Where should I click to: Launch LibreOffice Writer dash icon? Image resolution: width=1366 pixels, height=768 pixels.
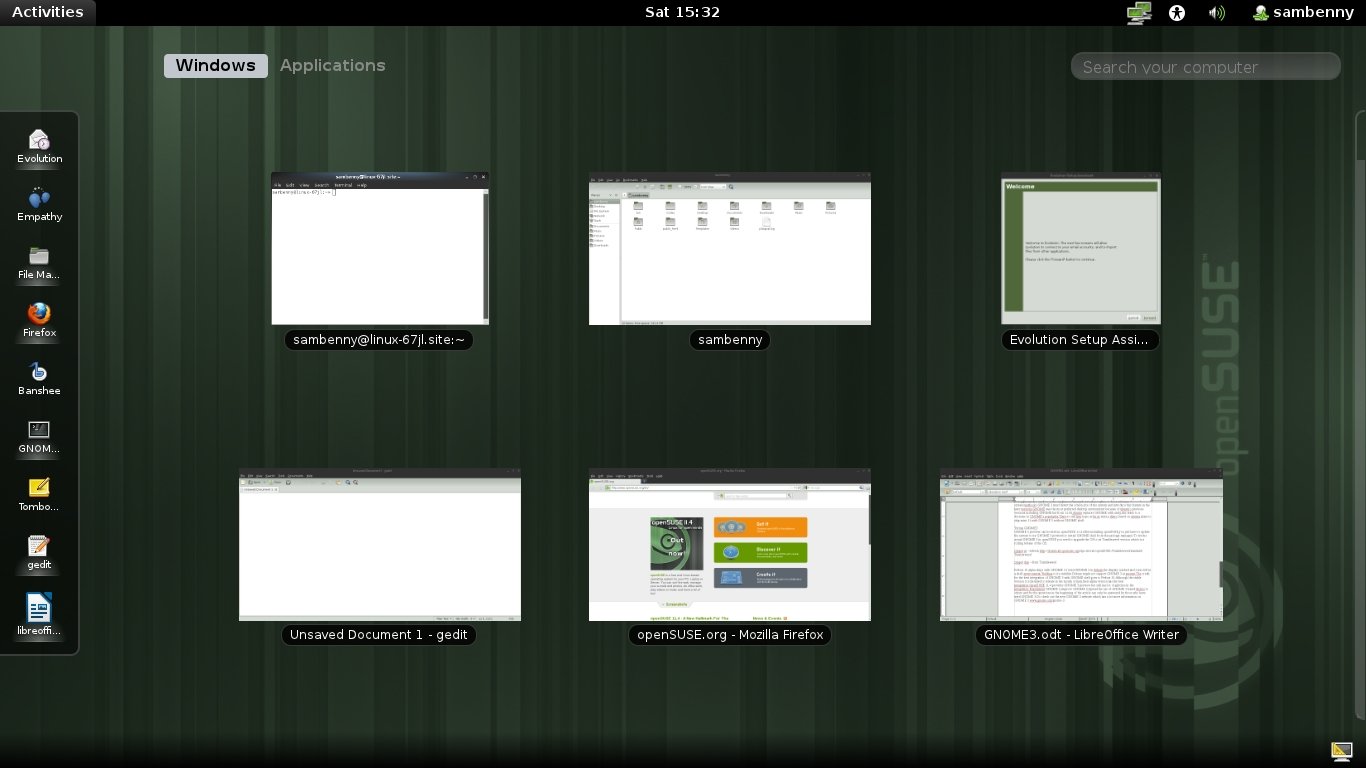[39, 612]
